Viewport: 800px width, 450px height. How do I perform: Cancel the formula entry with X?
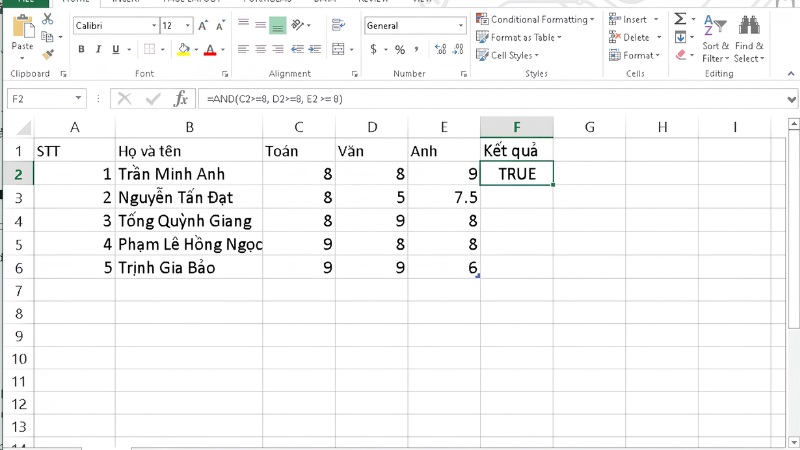point(124,98)
